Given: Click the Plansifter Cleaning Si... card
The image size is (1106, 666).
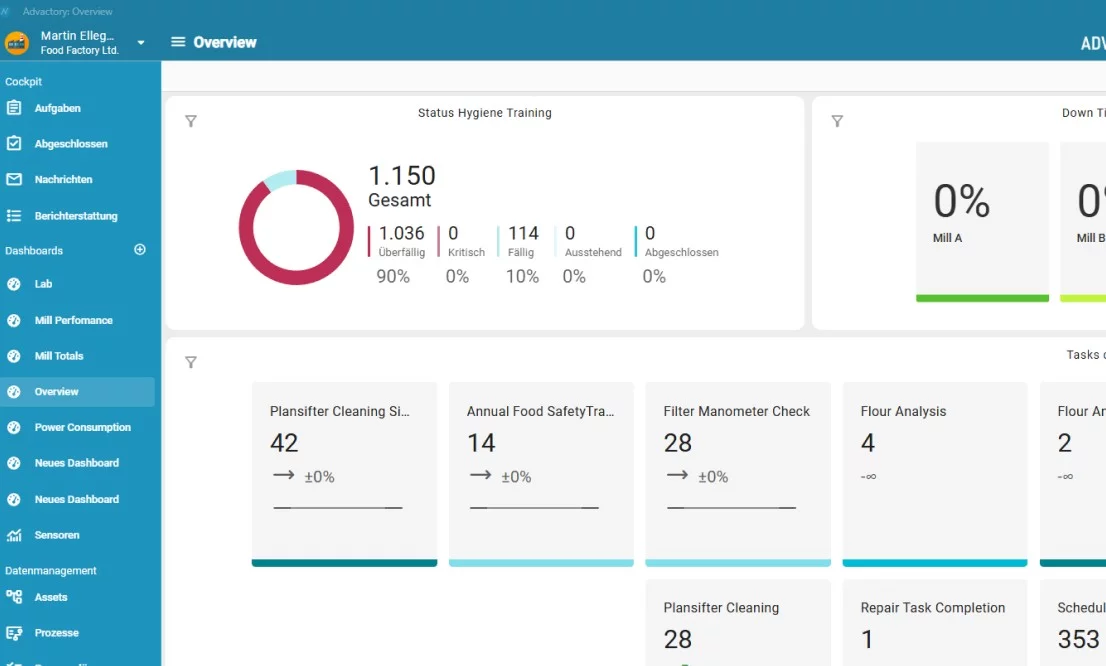Looking at the screenshot, I should [x=344, y=474].
